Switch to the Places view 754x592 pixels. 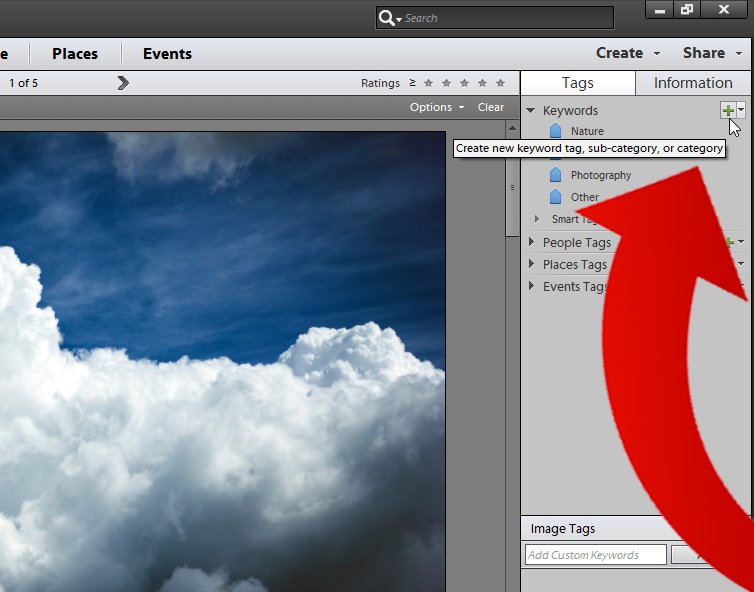[75, 53]
